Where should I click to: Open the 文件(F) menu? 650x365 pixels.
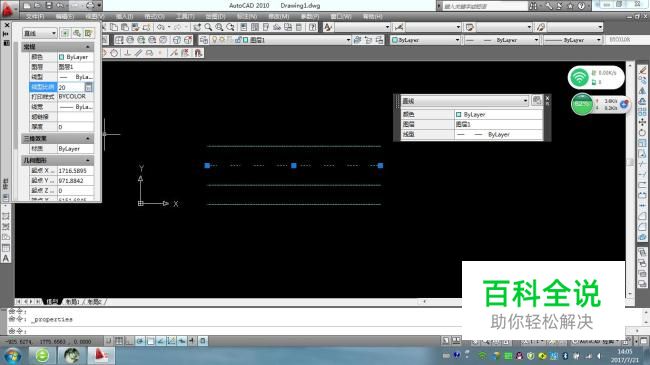pos(35,17)
